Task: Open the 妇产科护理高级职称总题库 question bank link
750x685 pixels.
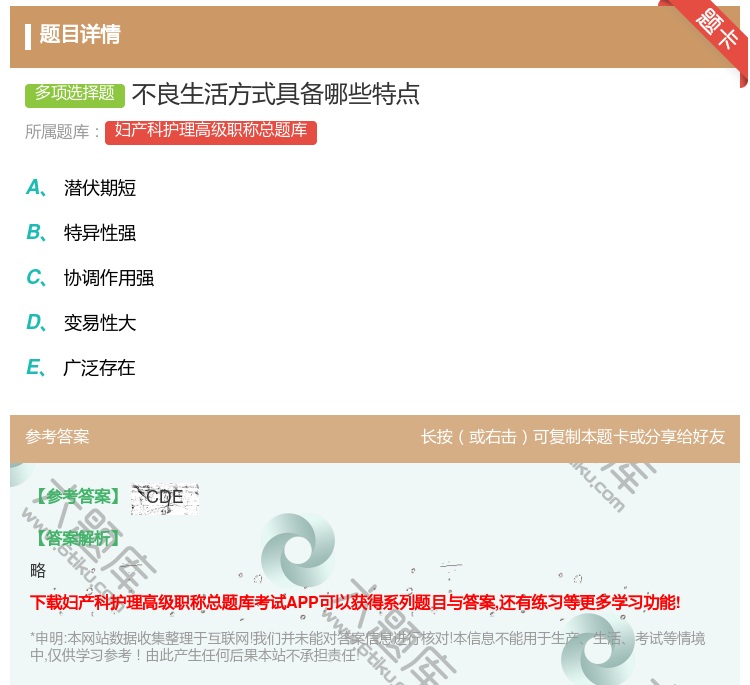Action: pos(210,132)
